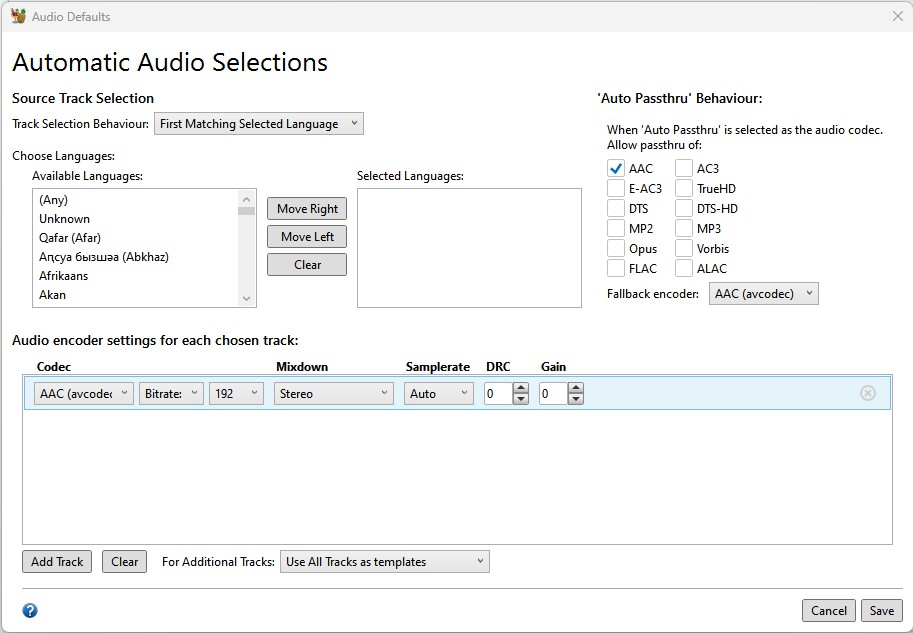Tick the FLAC passthru checkbox

point(616,268)
